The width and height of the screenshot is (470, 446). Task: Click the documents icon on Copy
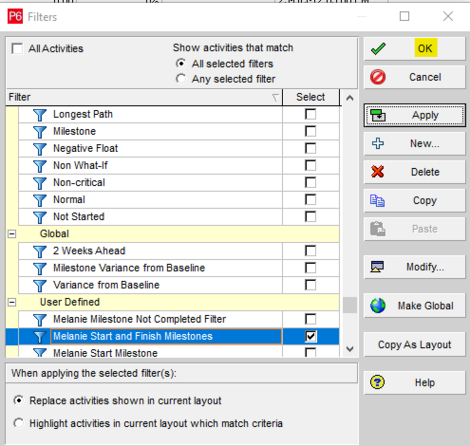[377, 201]
